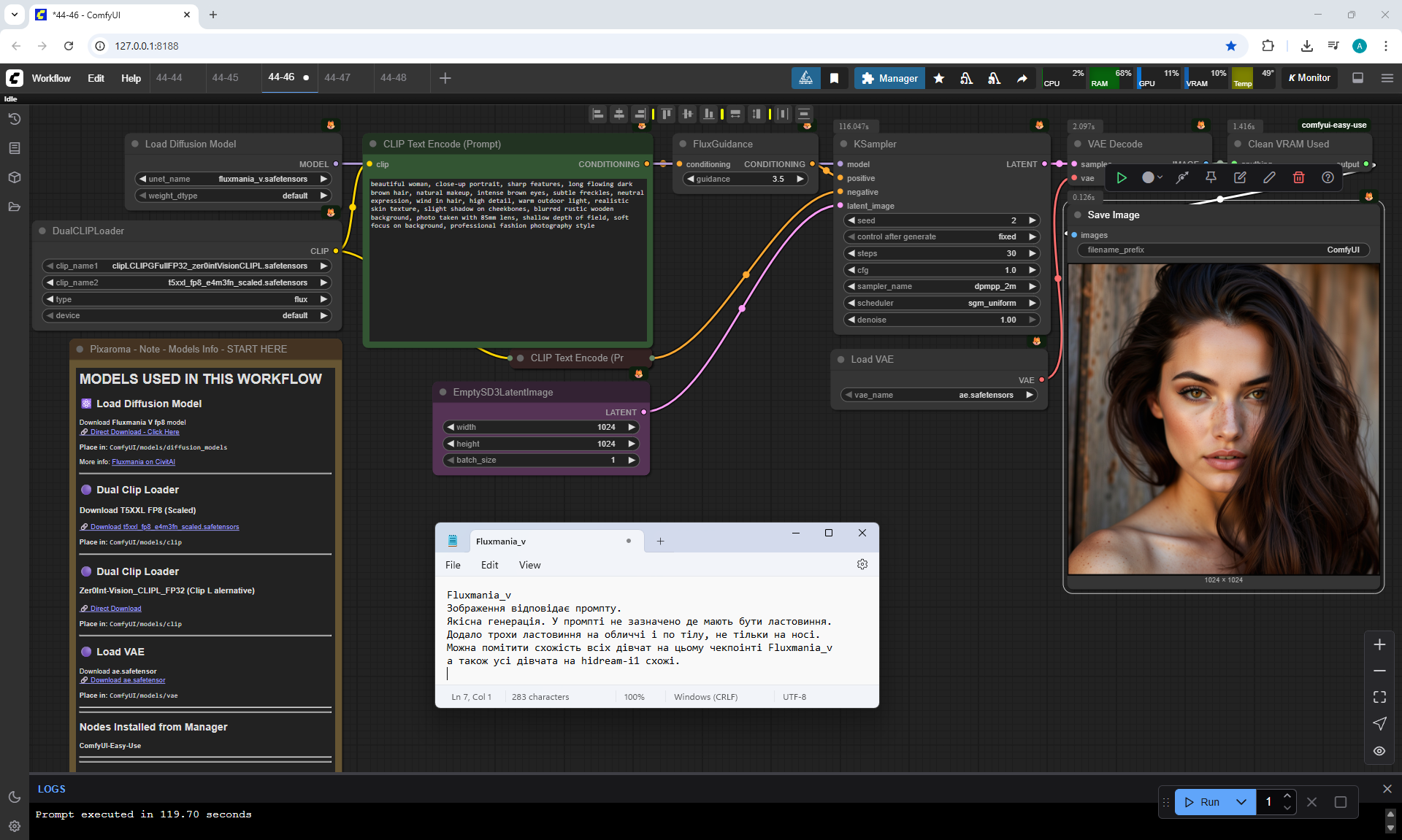
Task: Click the Fluxmania on CivitAI link
Action: (x=143, y=462)
